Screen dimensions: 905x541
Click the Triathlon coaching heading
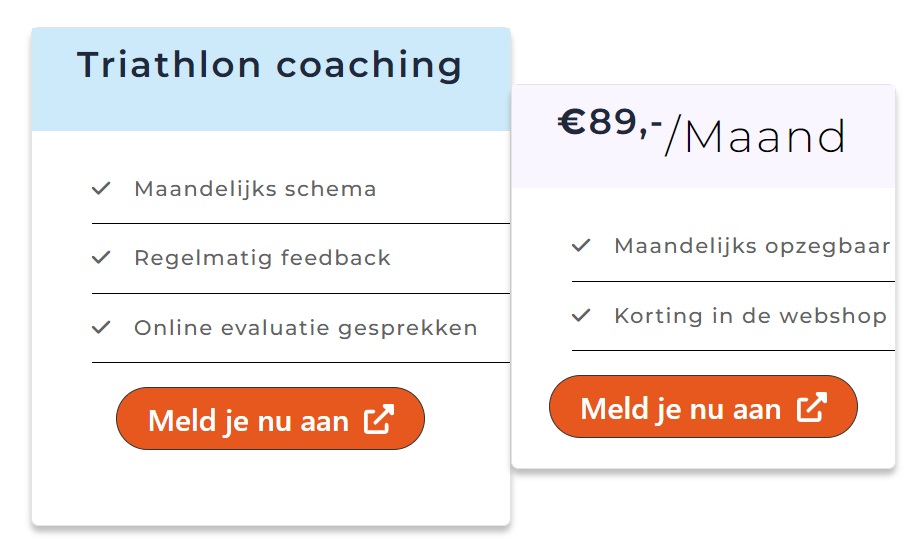270,66
